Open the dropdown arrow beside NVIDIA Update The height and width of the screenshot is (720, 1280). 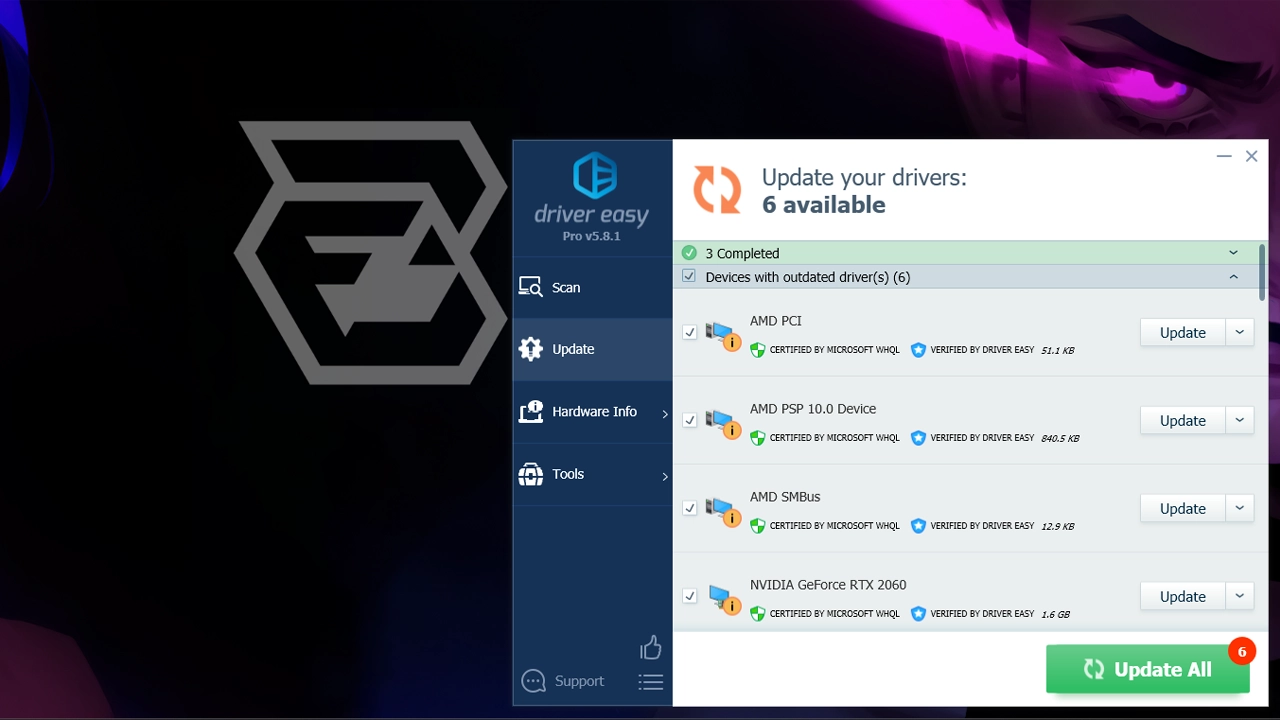click(x=1240, y=596)
